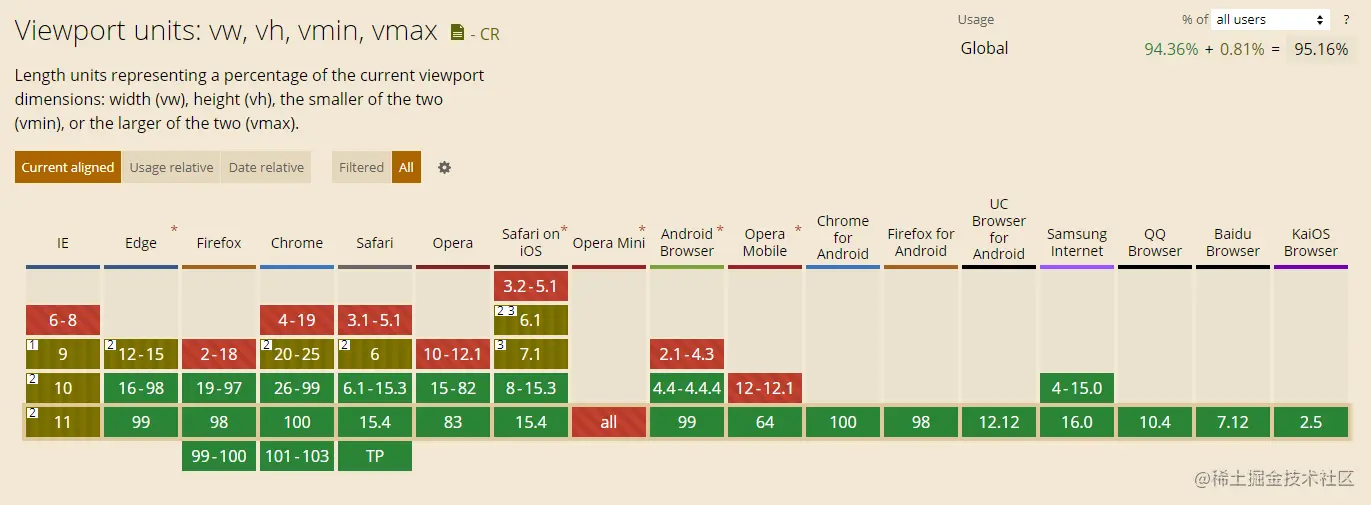Viewport: 1371px width, 505px height.
Task: Click the Global usage percentage 95.16%
Action: tap(1320, 49)
